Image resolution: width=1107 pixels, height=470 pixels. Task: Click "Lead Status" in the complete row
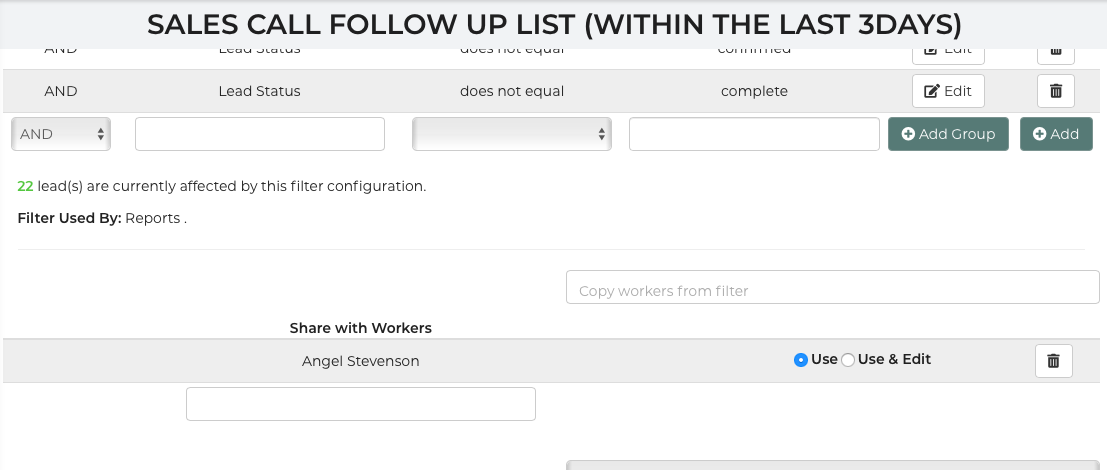point(259,91)
